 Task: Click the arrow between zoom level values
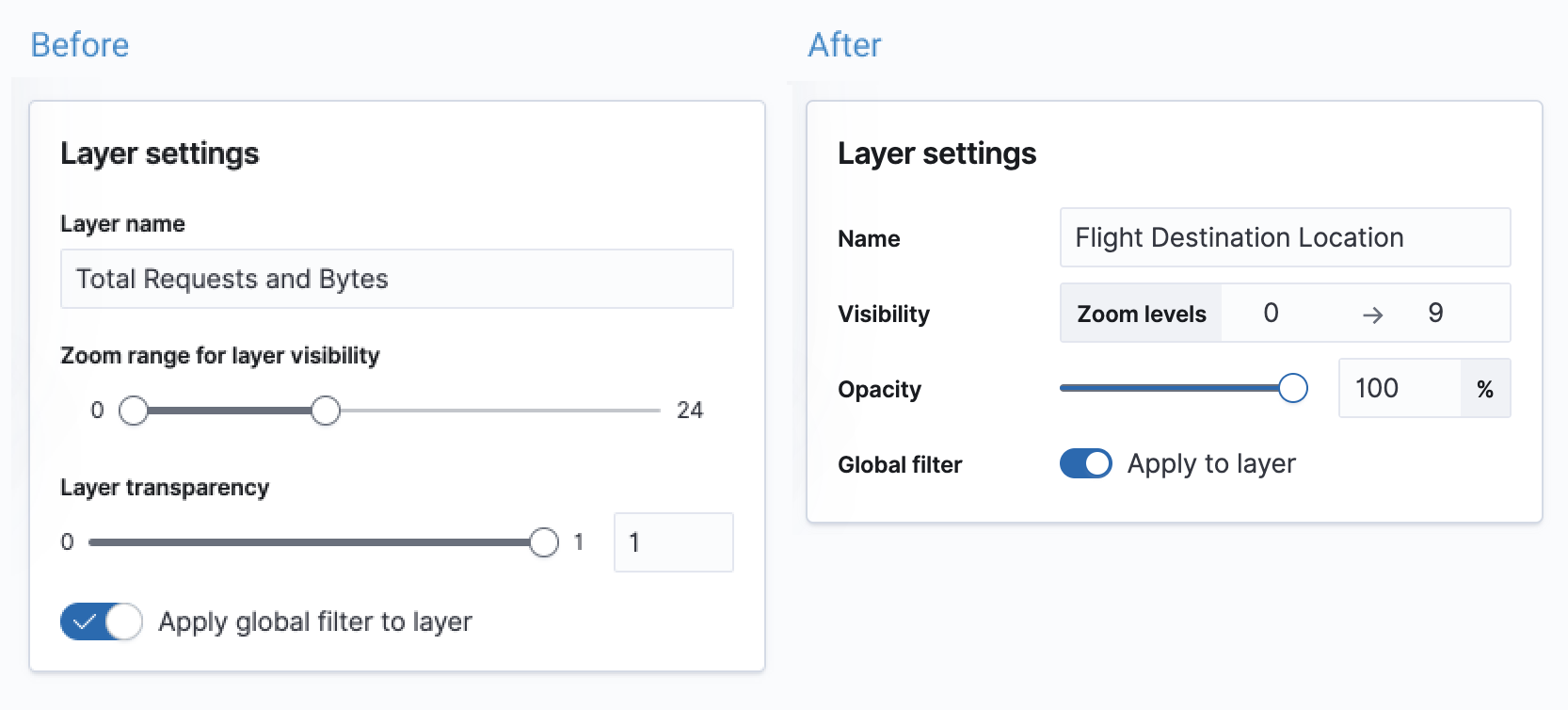(x=1373, y=315)
